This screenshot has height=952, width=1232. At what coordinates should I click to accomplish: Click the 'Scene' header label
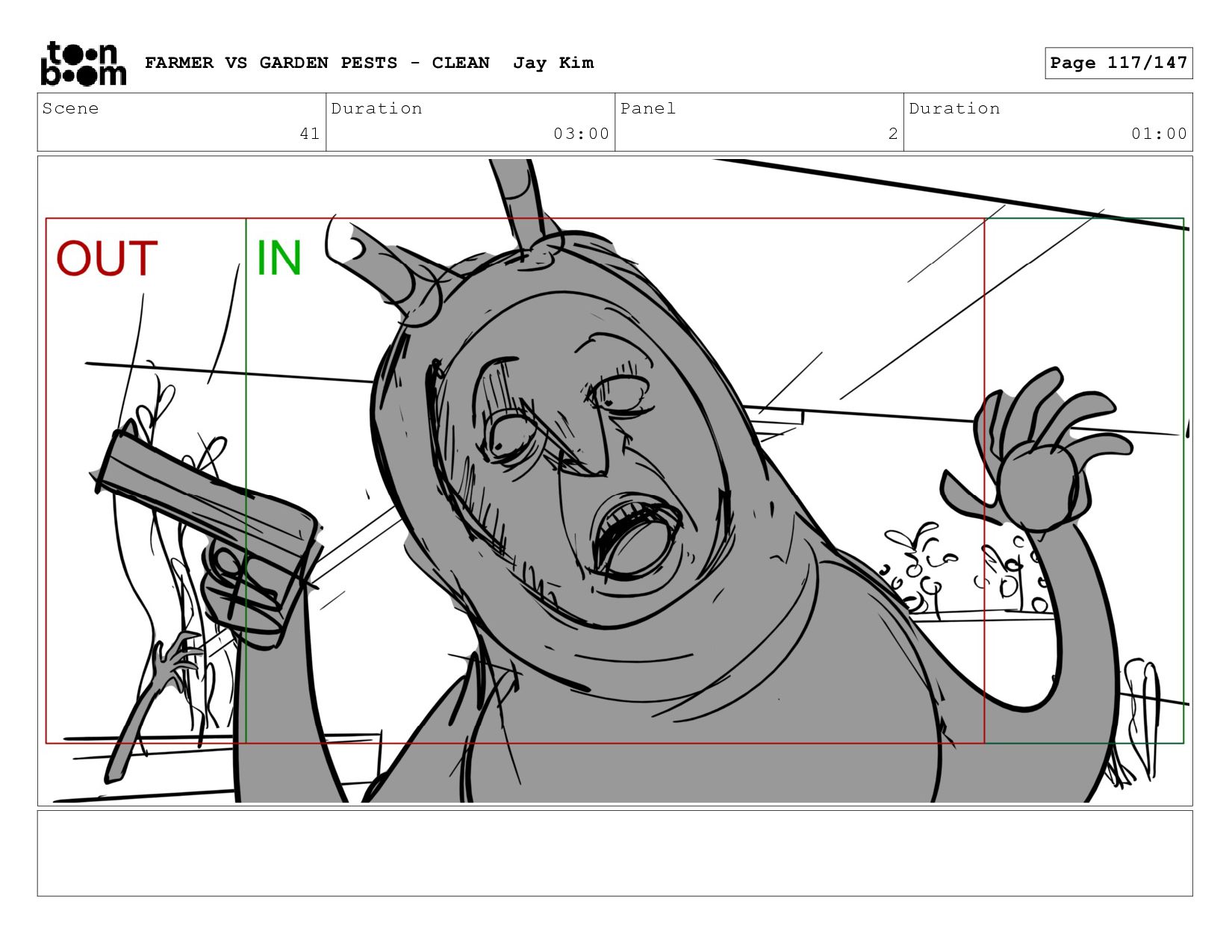point(70,108)
